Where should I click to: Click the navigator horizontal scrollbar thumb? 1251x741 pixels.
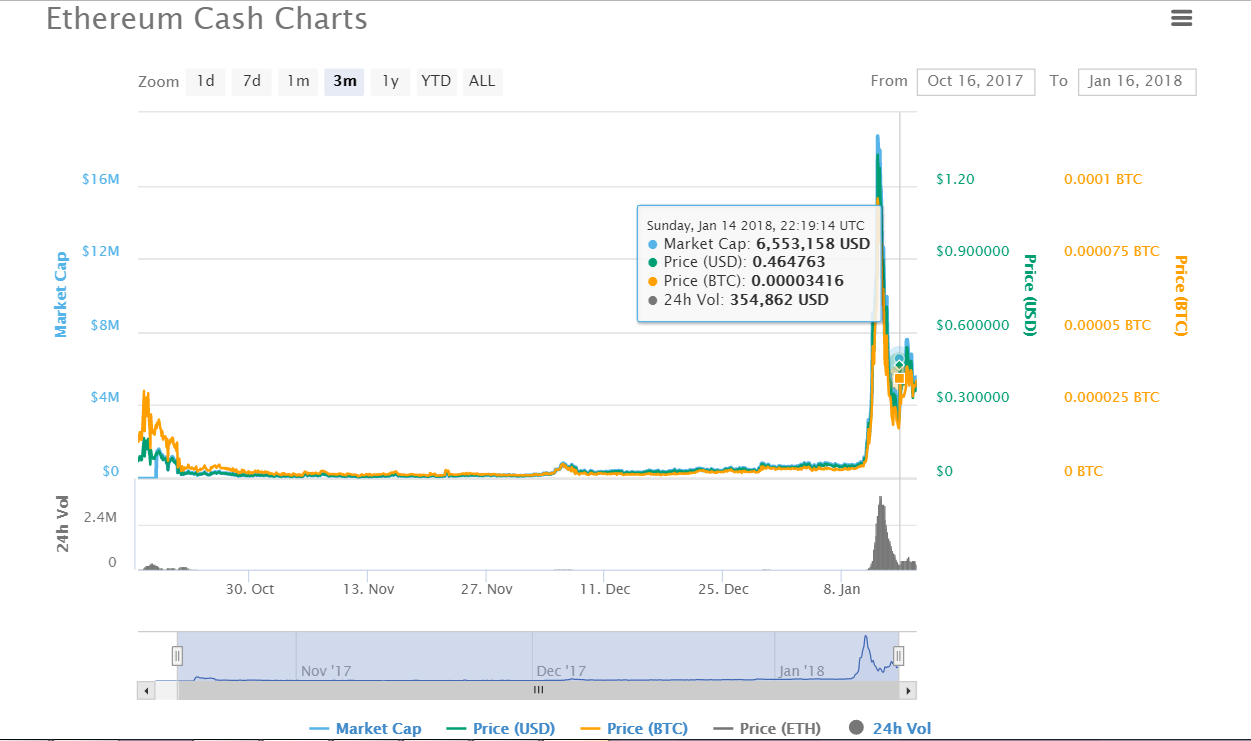coord(538,690)
